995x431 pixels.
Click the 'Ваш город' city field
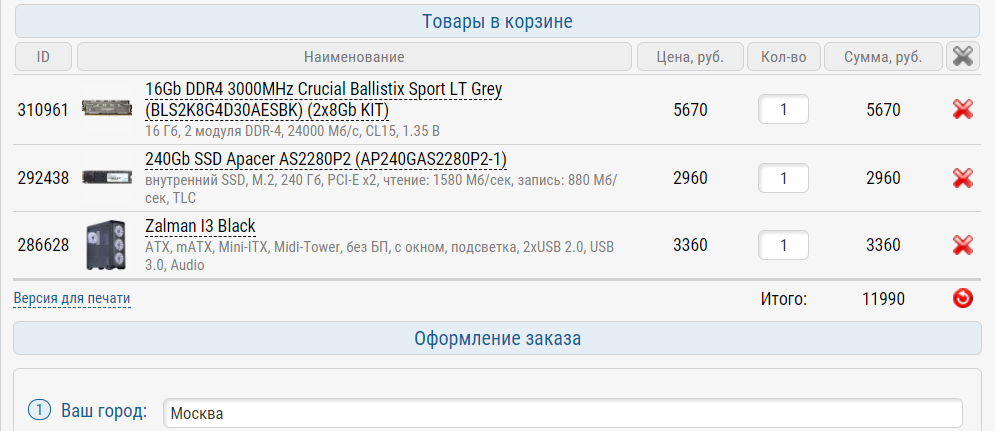(x=562, y=413)
